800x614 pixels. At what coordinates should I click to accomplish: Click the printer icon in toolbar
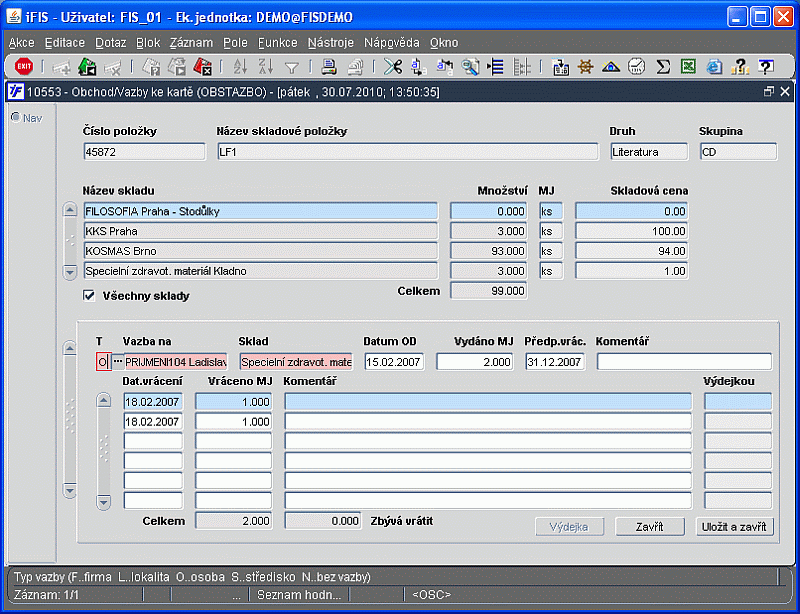coord(329,67)
